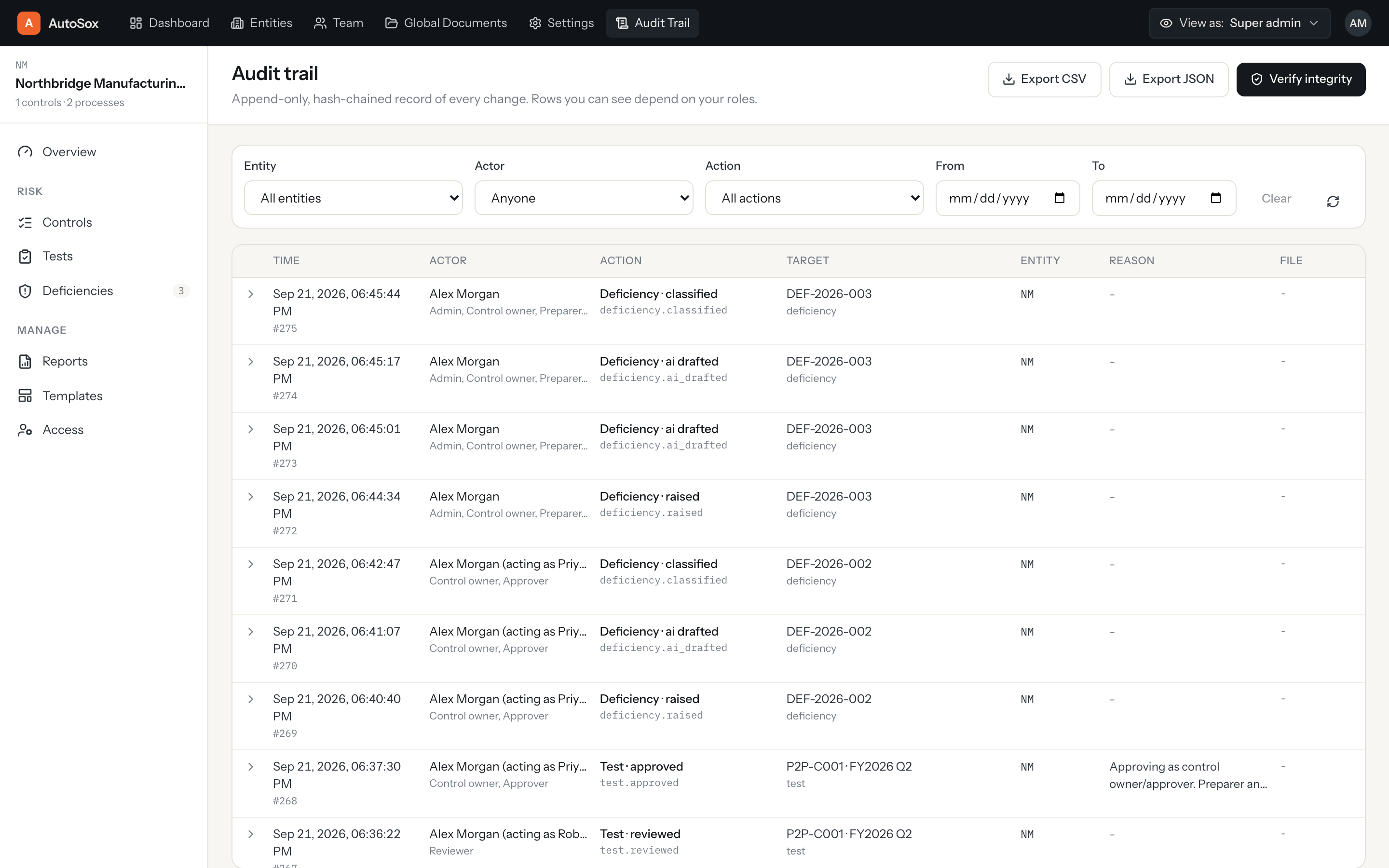Expand audit row #272

click(x=251, y=497)
